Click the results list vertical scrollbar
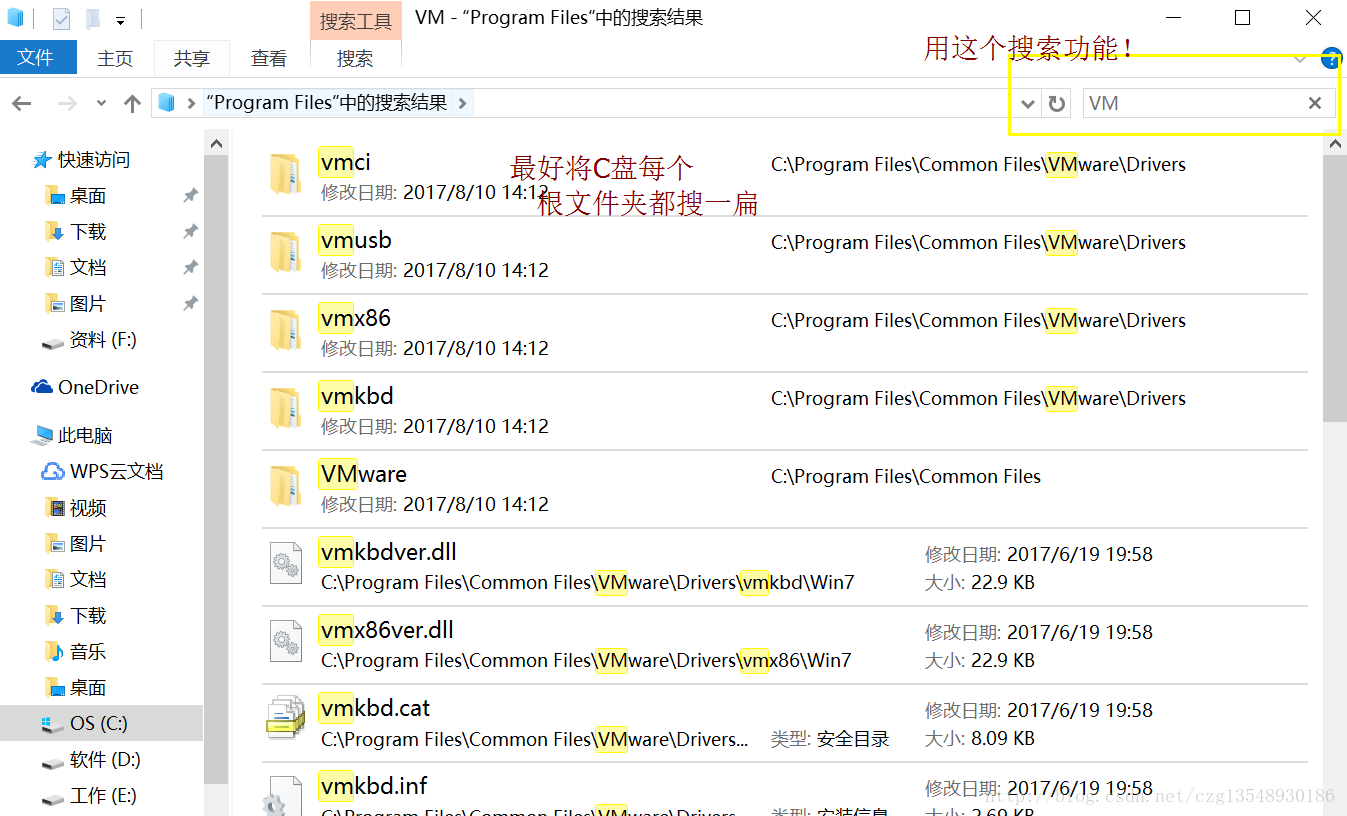The height and width of the screenshot is (816, 1347). [x=1335, y=288]
